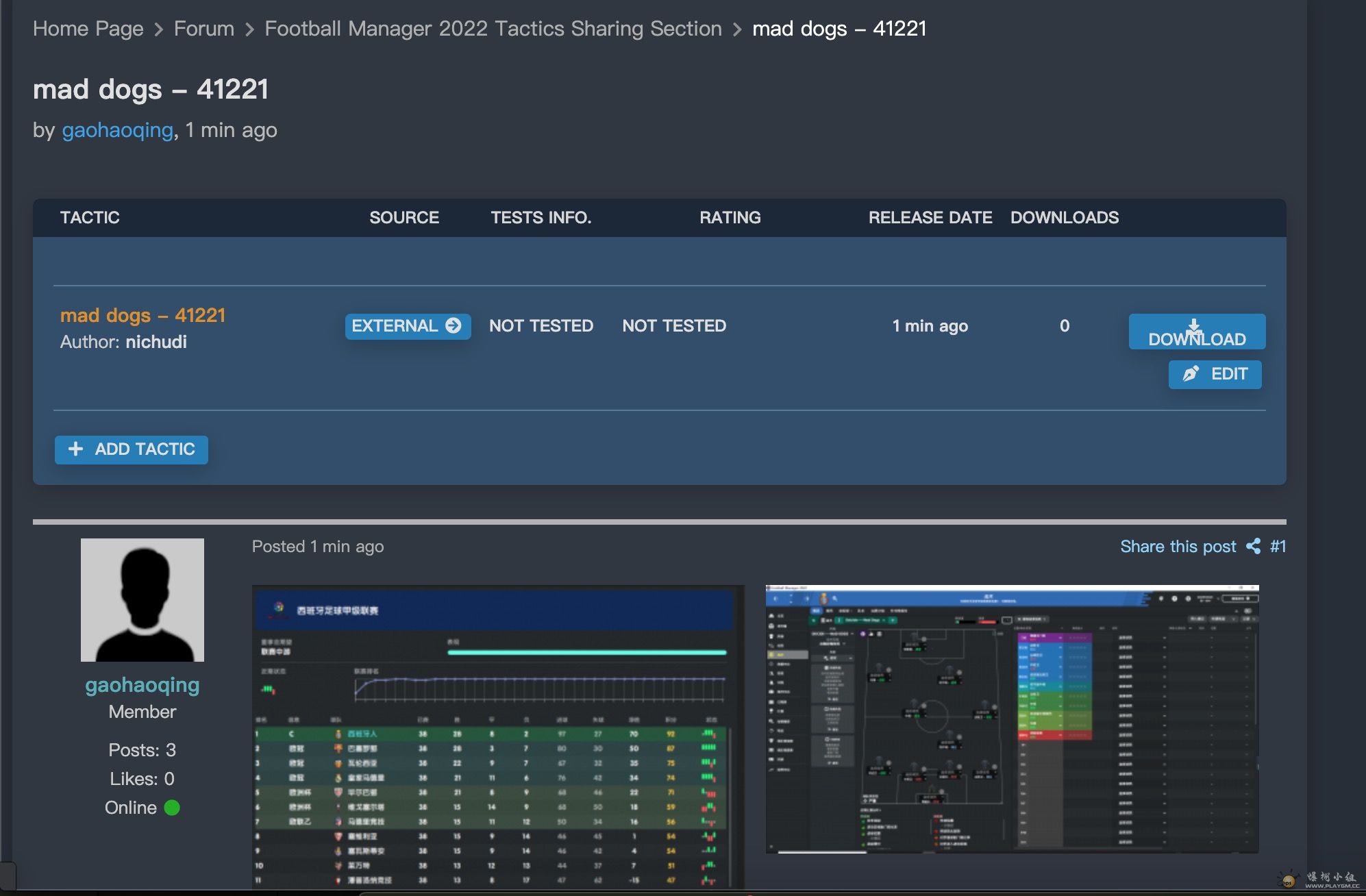This screenshot has height=896, width=1366.
Task: Select the current 'mad dogs – 41221' breadcrumb
Action: [x=839, y=29]
